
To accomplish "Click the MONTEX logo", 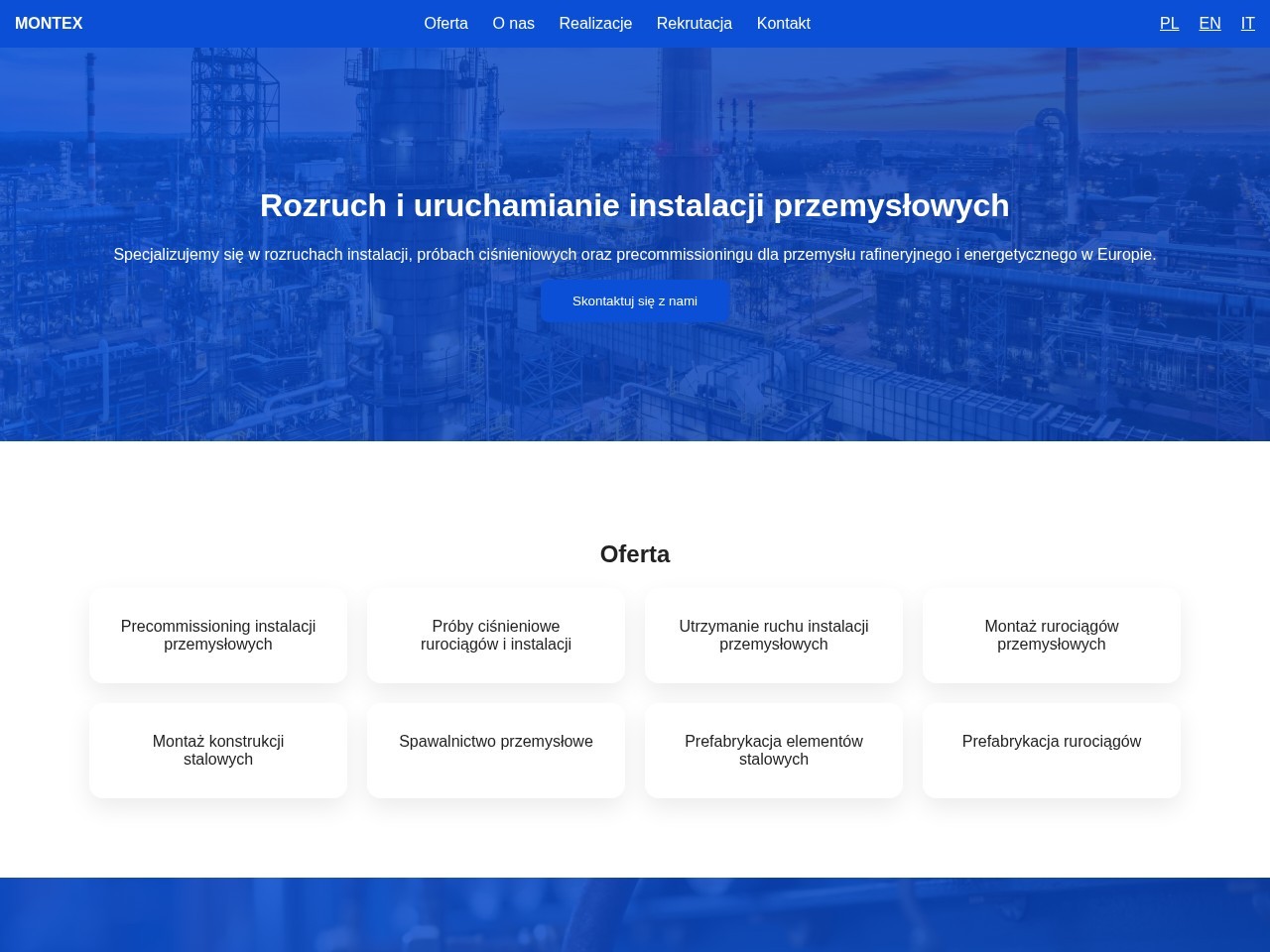I will point(49,24).
